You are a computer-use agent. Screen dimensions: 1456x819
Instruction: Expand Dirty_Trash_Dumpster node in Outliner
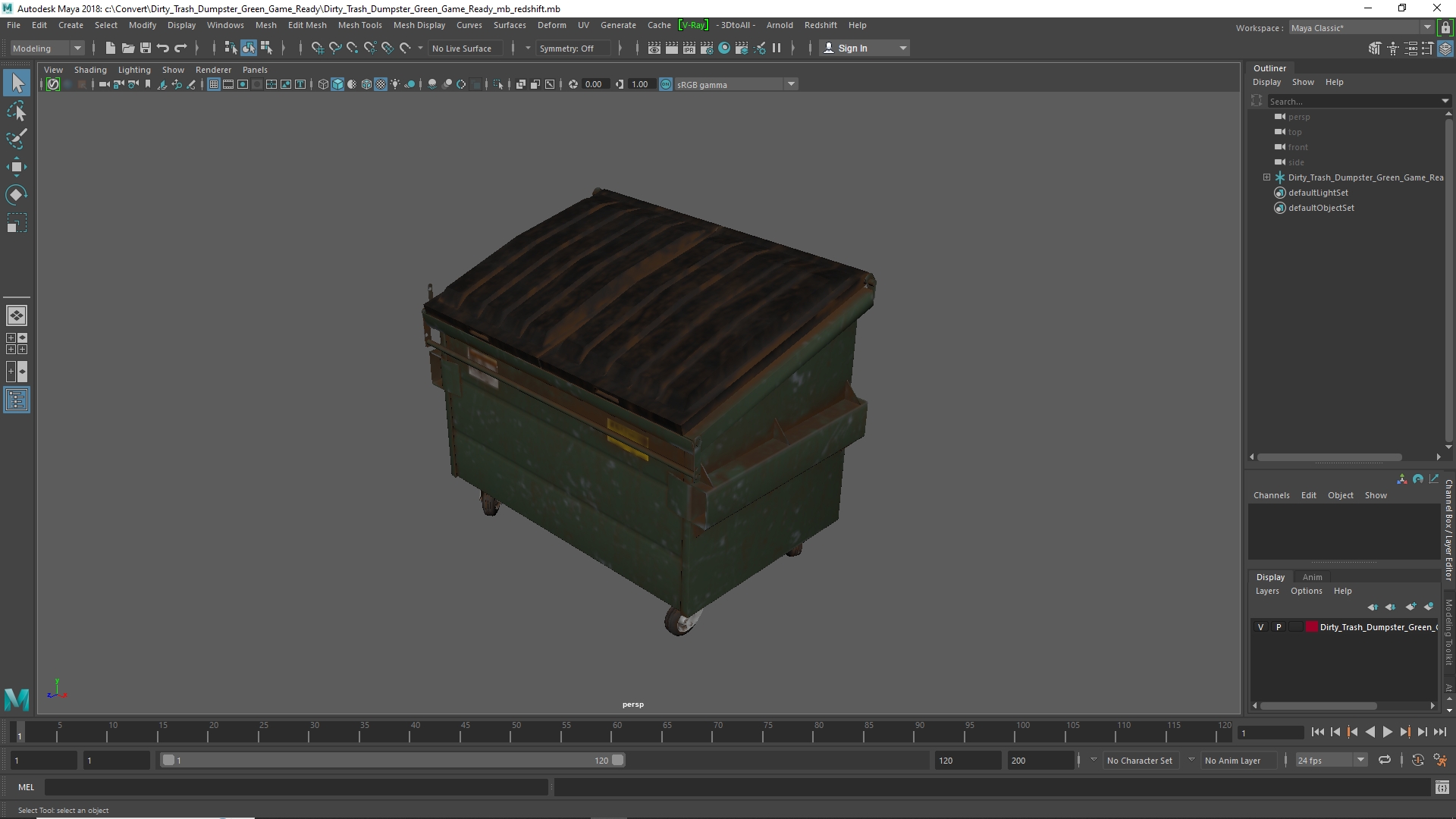(x=1266, y=177)
